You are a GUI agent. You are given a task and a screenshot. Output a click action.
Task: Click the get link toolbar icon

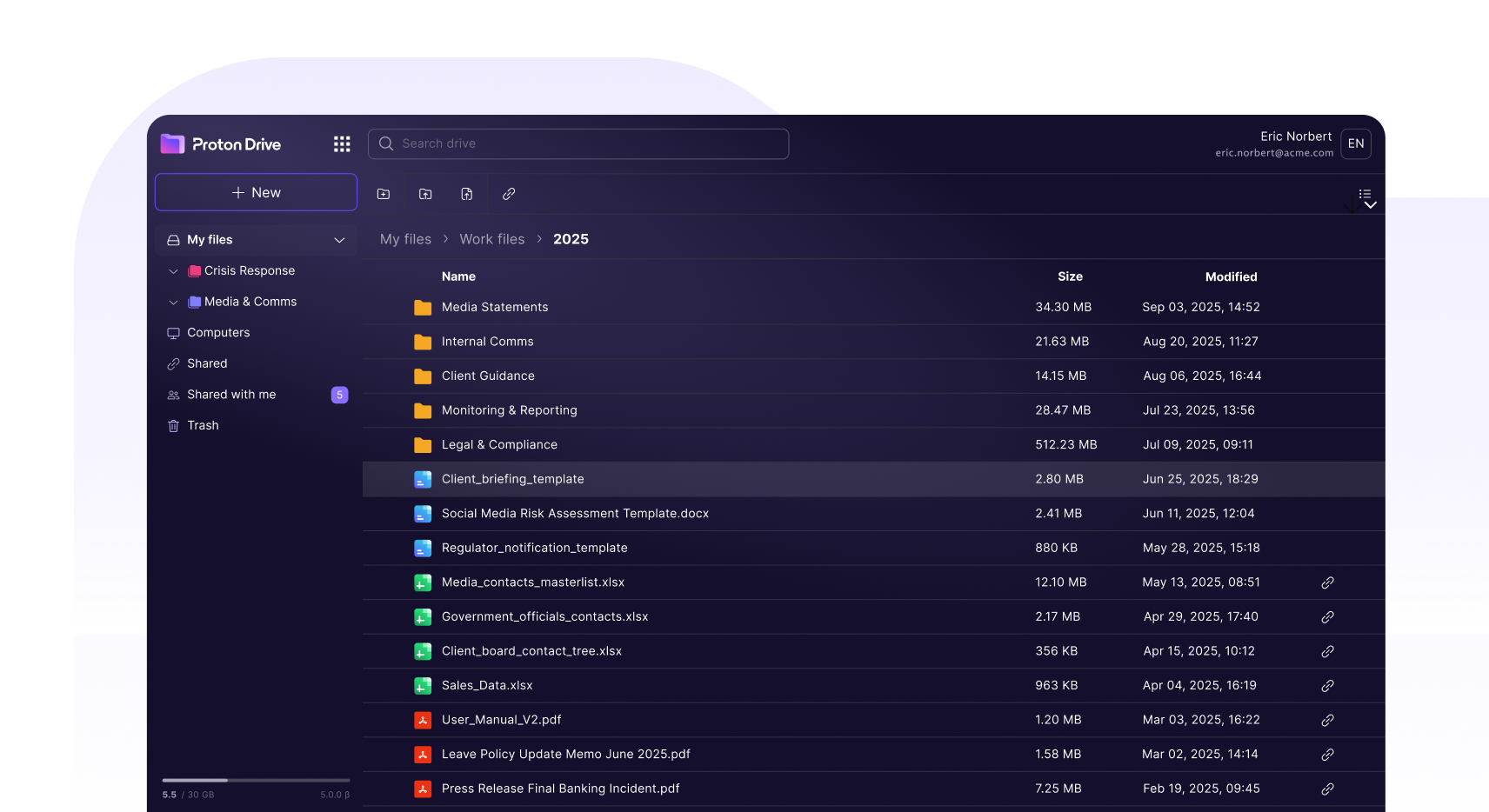pos(509,194)
